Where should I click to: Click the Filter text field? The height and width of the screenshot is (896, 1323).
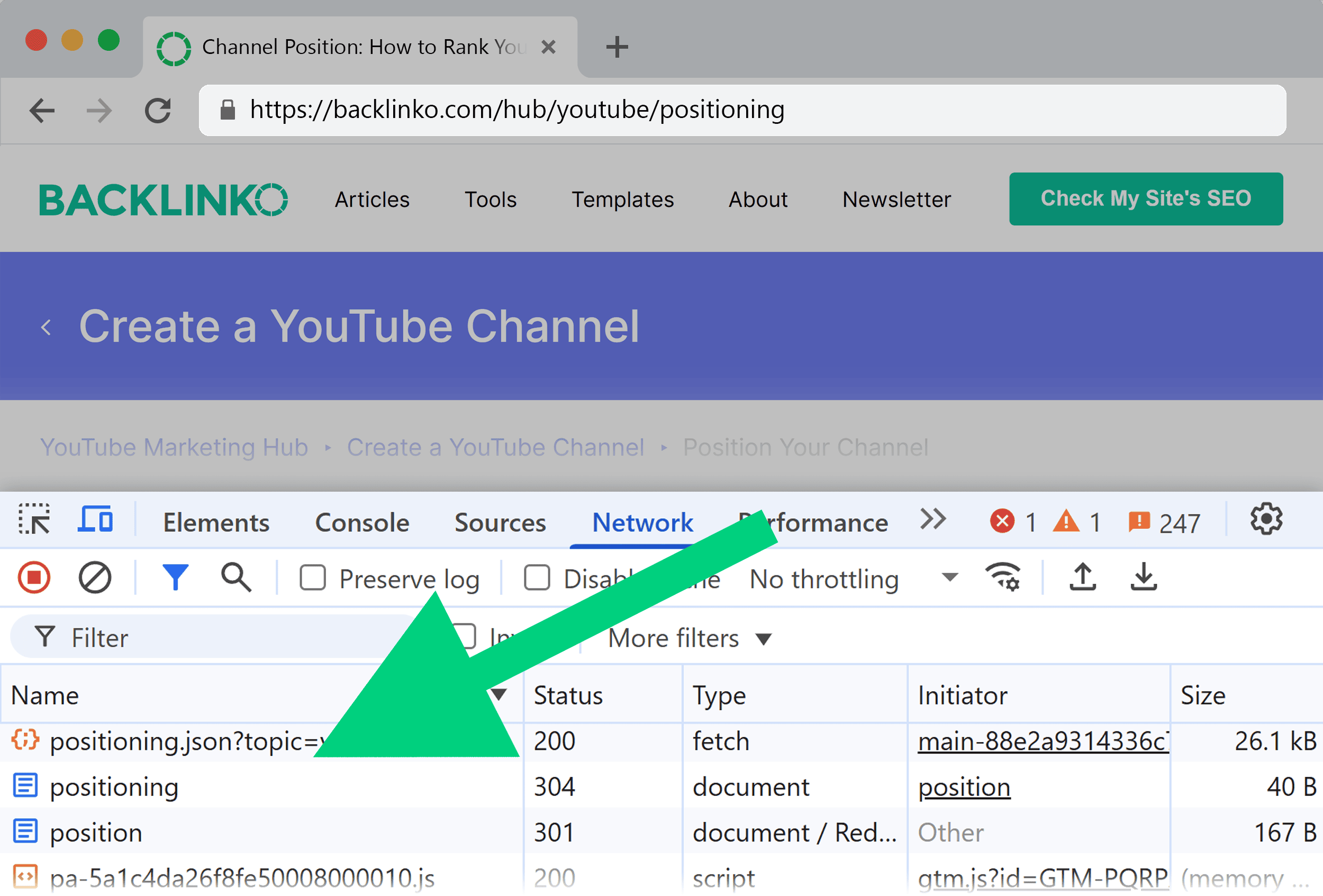tap(216, 638)
